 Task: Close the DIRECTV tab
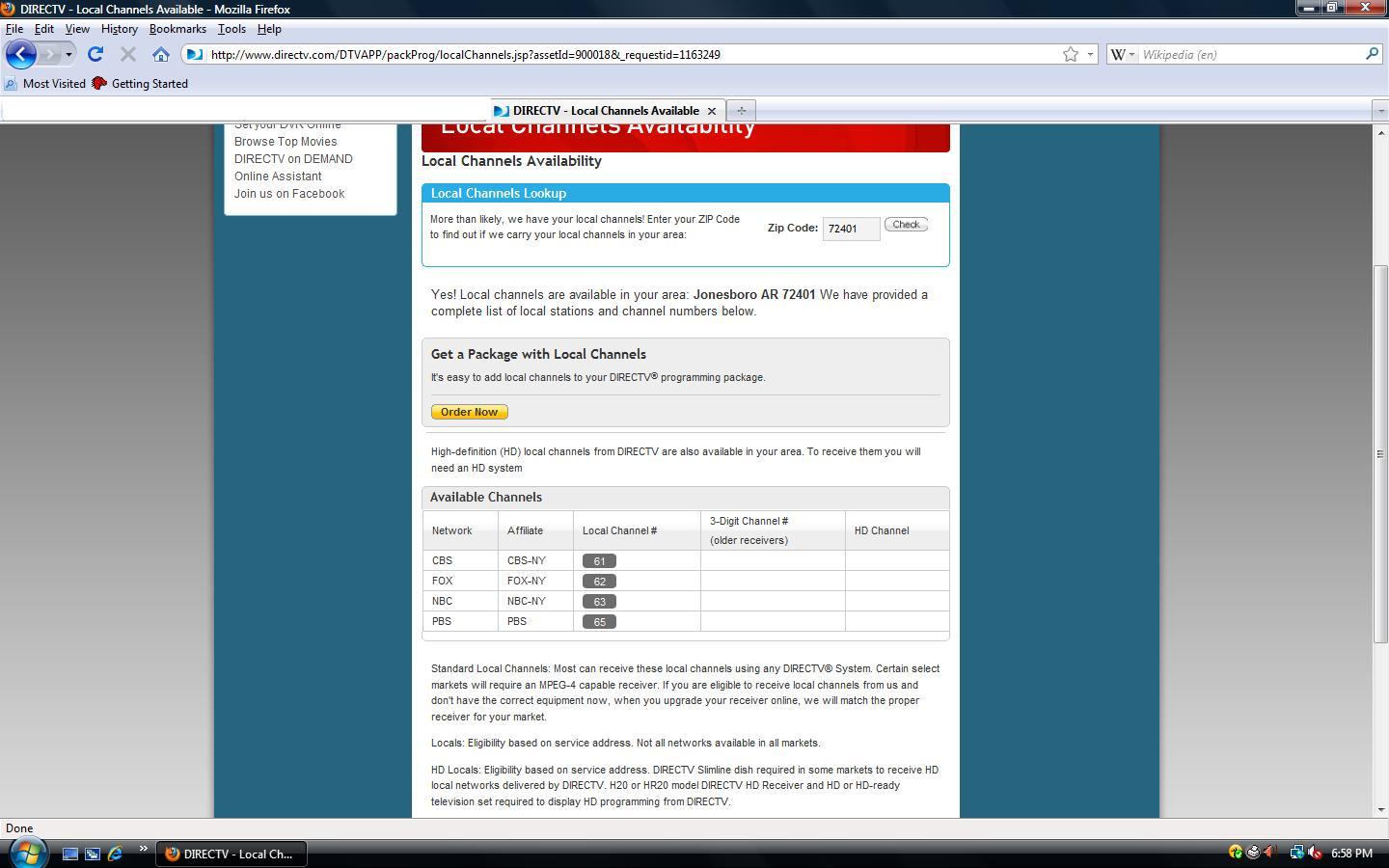tap(712, 111)
